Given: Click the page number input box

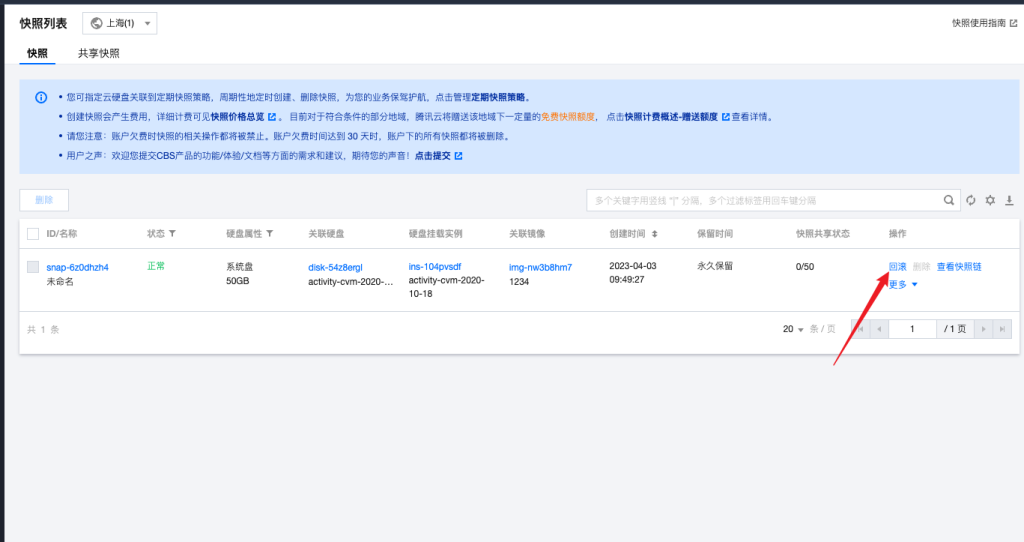Looking at the screenshot, I should pos(912,329).
